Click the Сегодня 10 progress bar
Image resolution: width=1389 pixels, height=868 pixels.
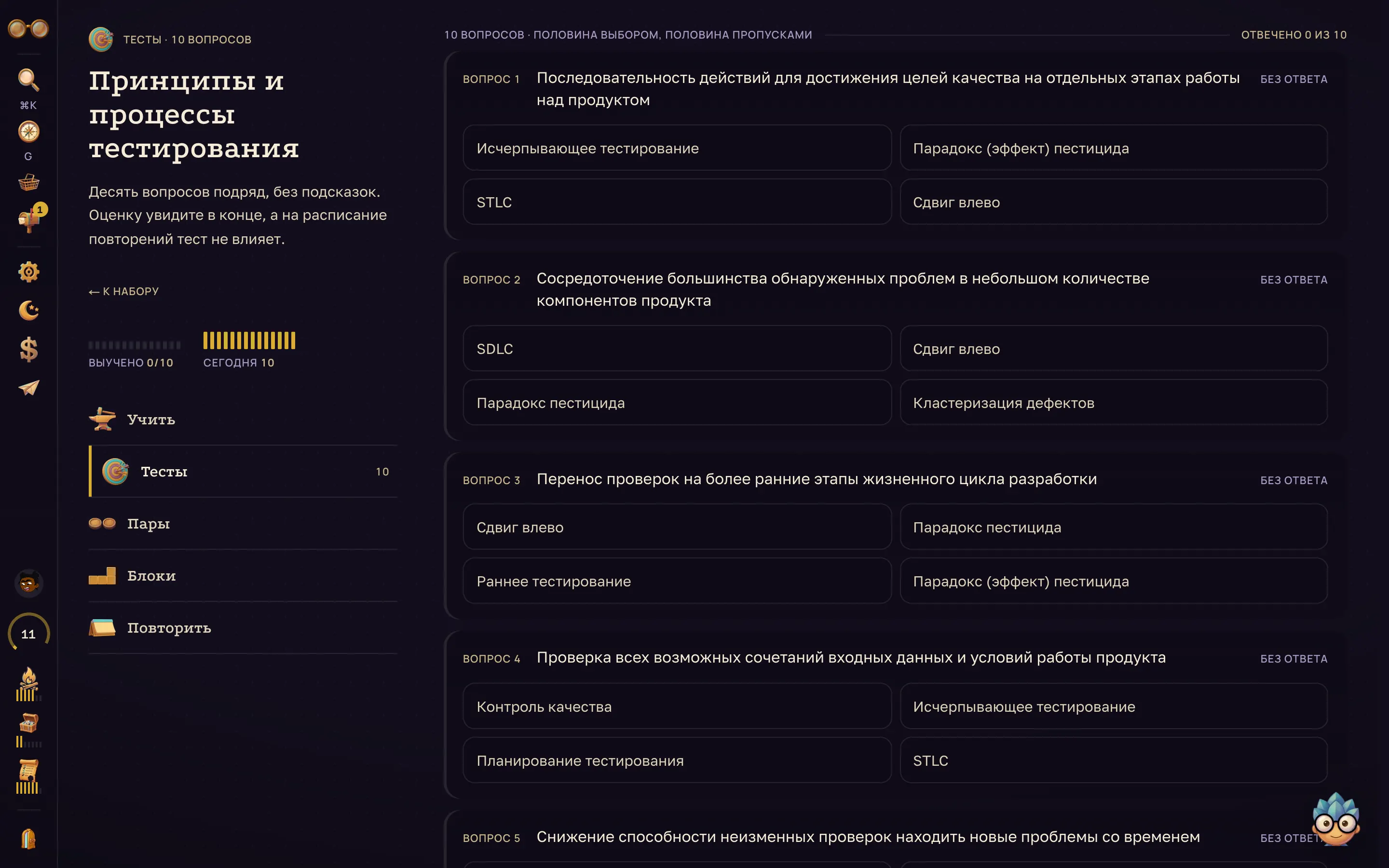pos(249,340)
